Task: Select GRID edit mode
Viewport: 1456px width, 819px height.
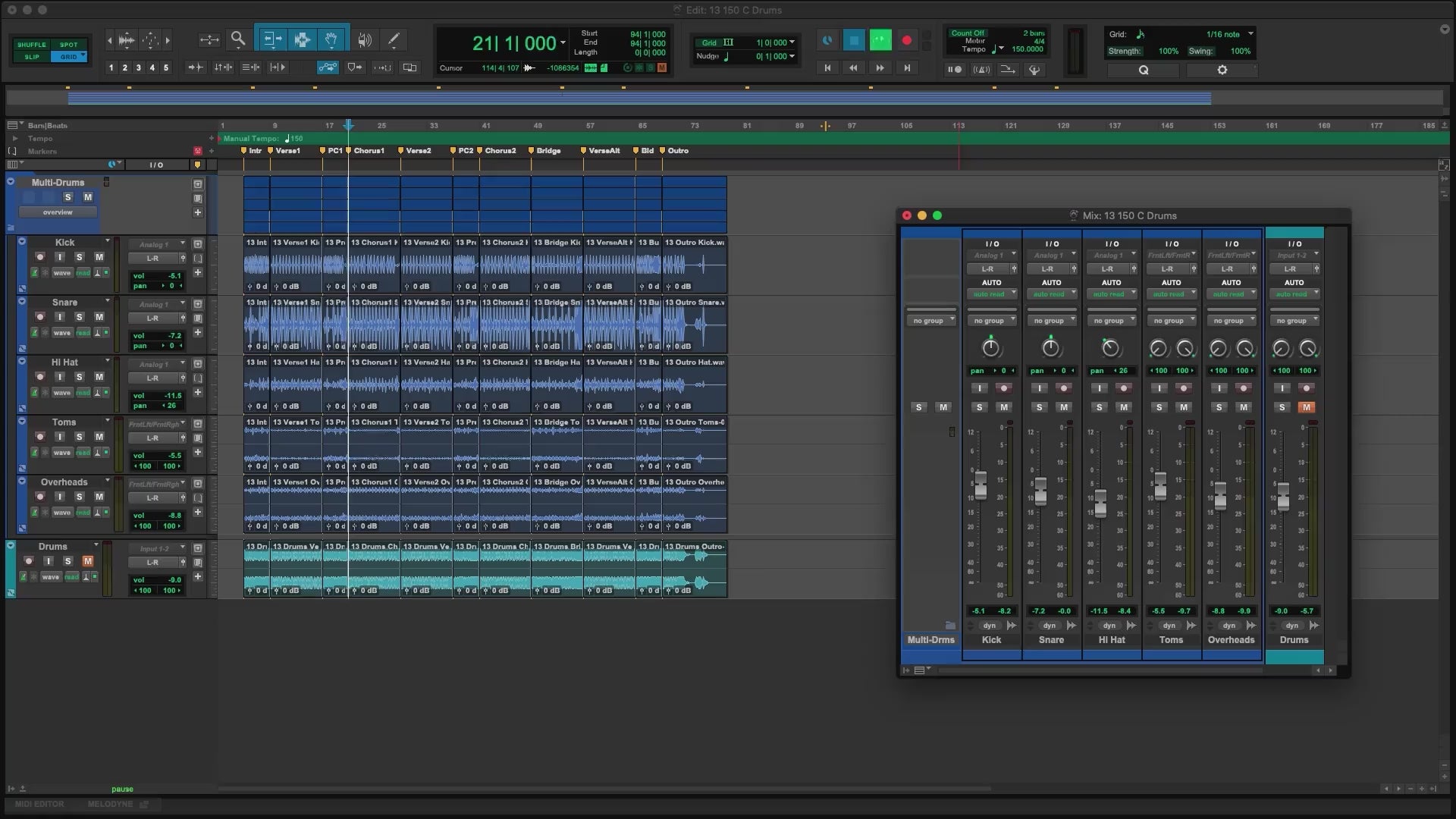Action: [x=69, y=57]
